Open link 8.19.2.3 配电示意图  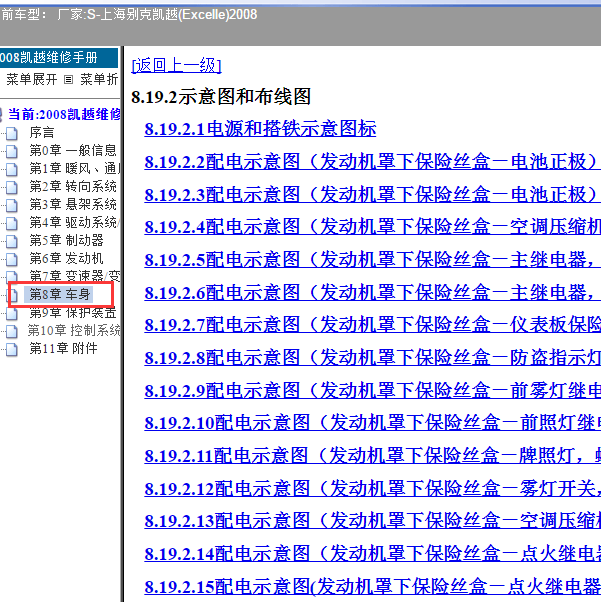[373, 194]
